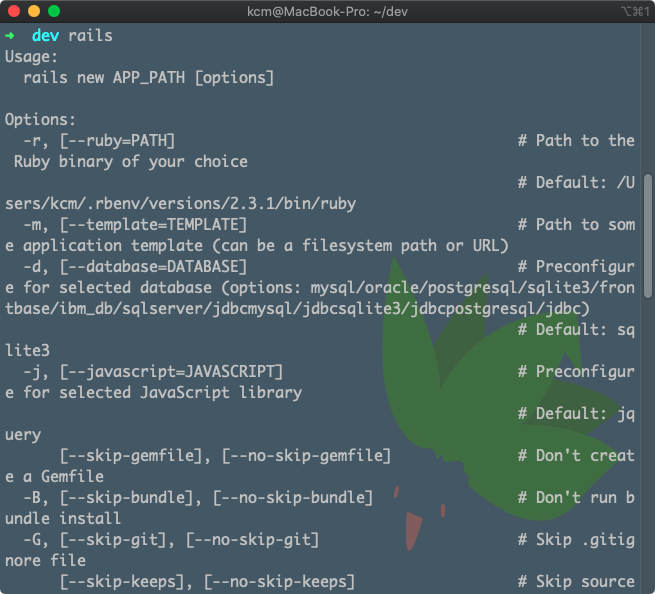Click the '-j, [--javascript=JAVASCRIPT]' option
Image resolution: width=655 pixels, height=594 pixels.
tap(153, 372)
